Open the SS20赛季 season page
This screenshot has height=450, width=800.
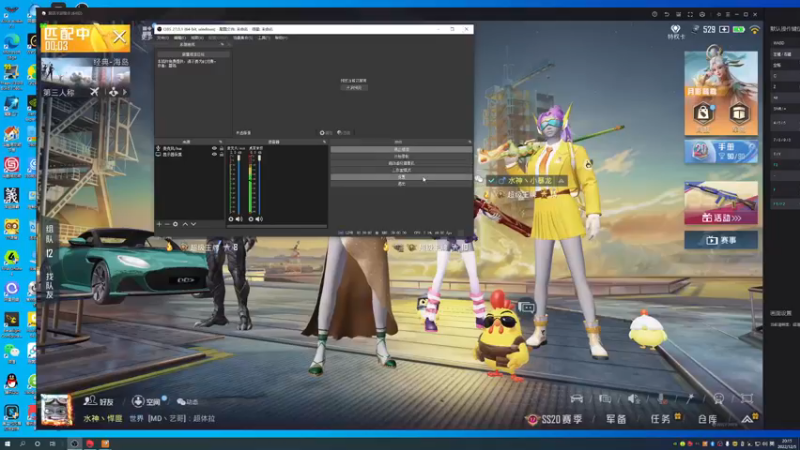point(555,419)
